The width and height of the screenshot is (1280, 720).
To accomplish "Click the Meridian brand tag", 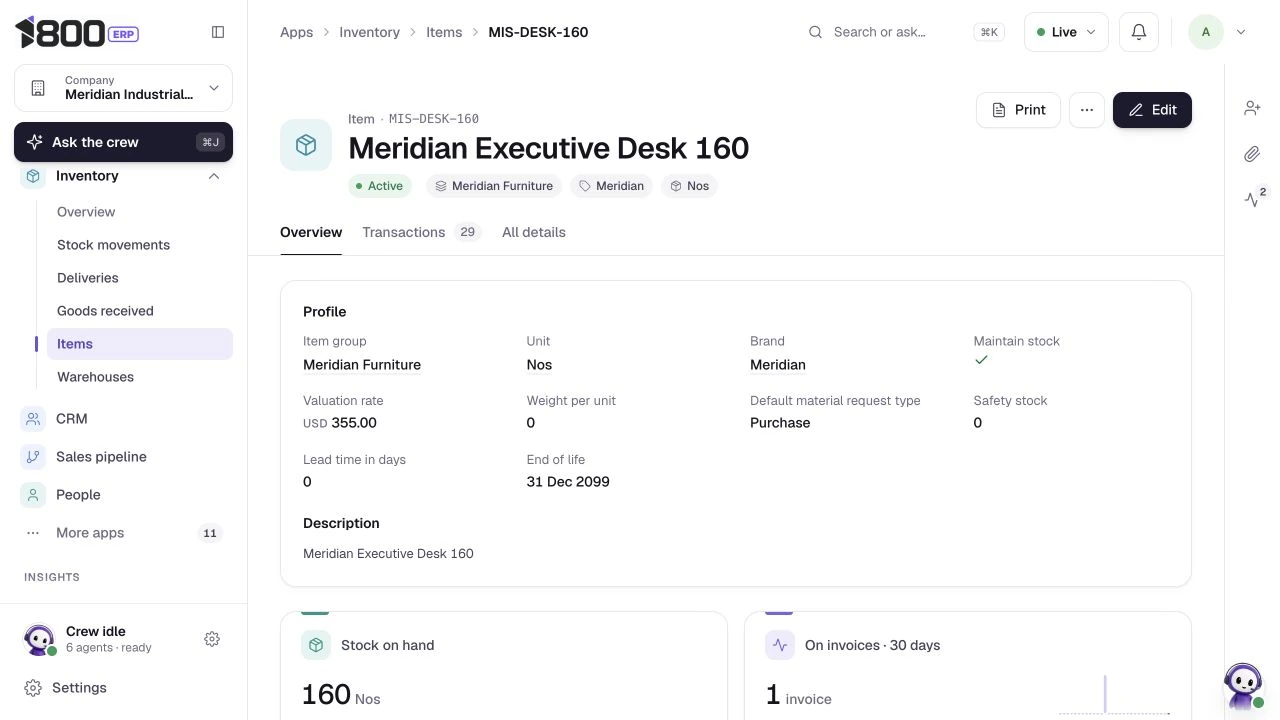I will click(x=611, y=186).
